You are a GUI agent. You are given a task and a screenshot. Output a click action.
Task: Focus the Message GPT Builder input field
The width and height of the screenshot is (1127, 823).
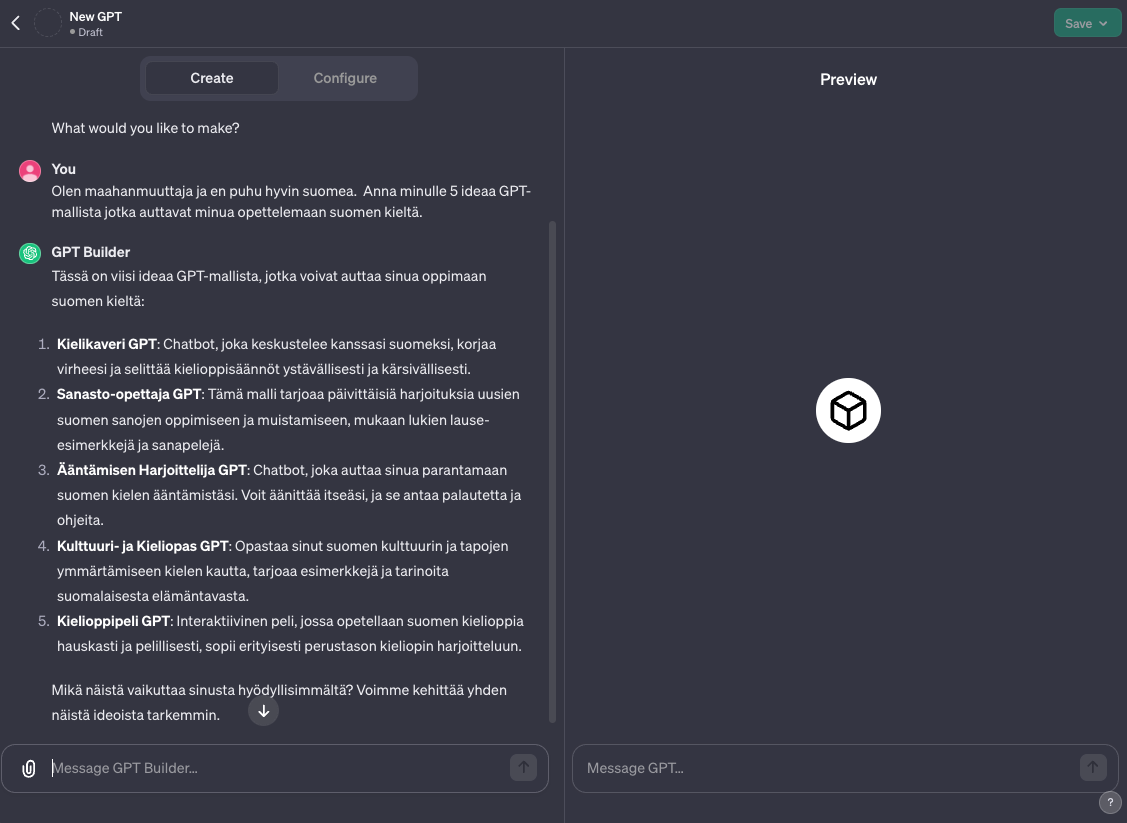tap(275, 768)
